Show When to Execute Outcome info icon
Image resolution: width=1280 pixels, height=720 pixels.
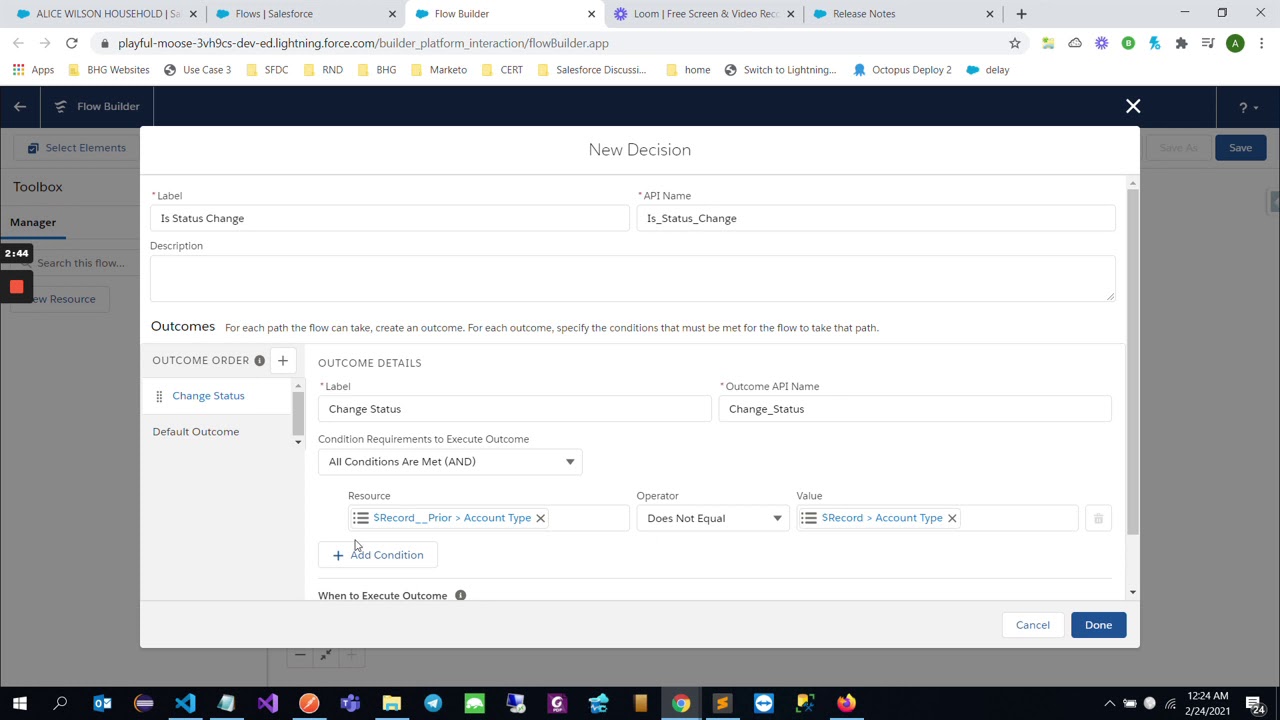[460, 596]
